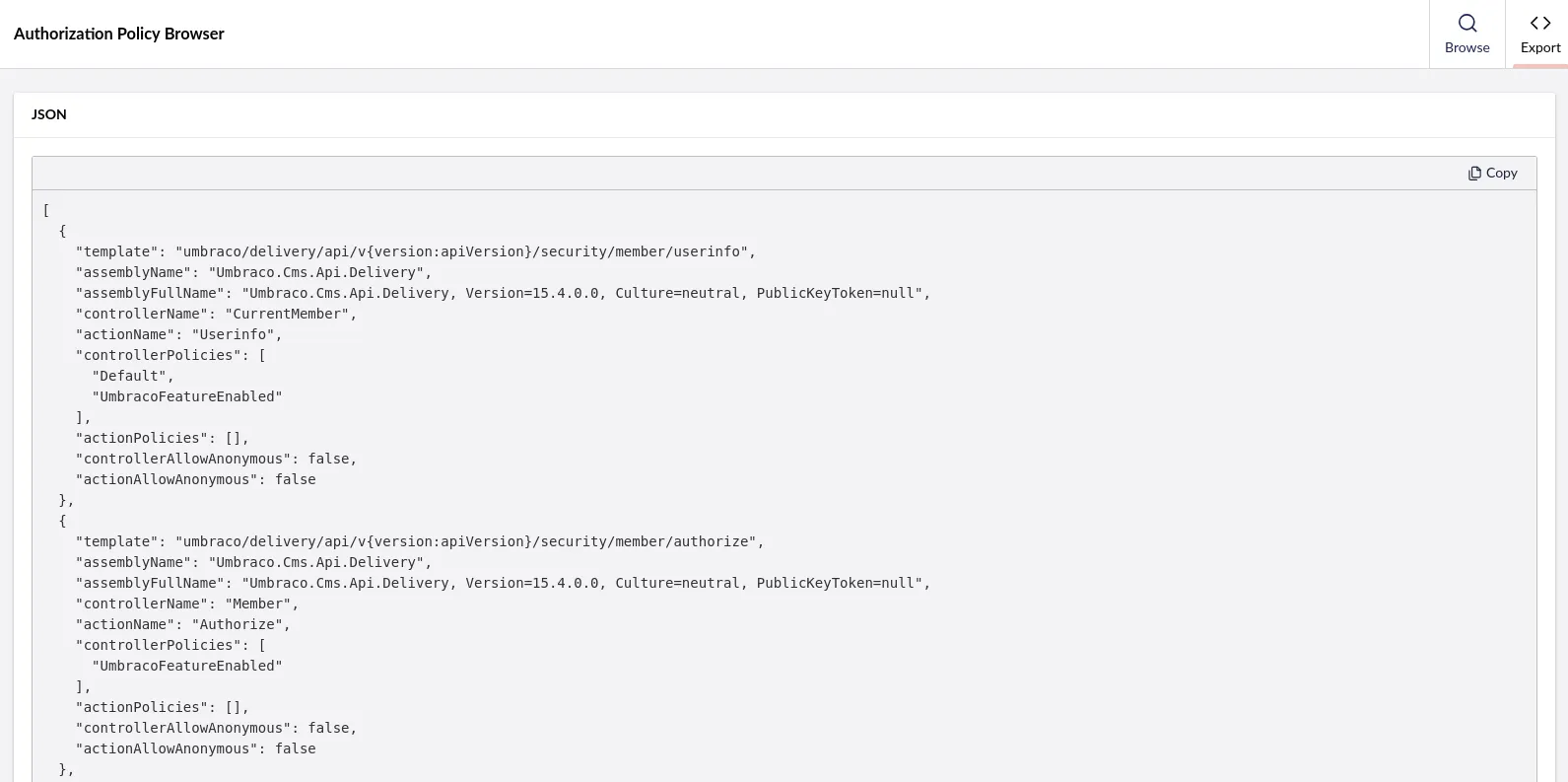The width and height of the screenshot is (1568, 782).
Task: Click the JSON section heading
Action: coord(49,114)
